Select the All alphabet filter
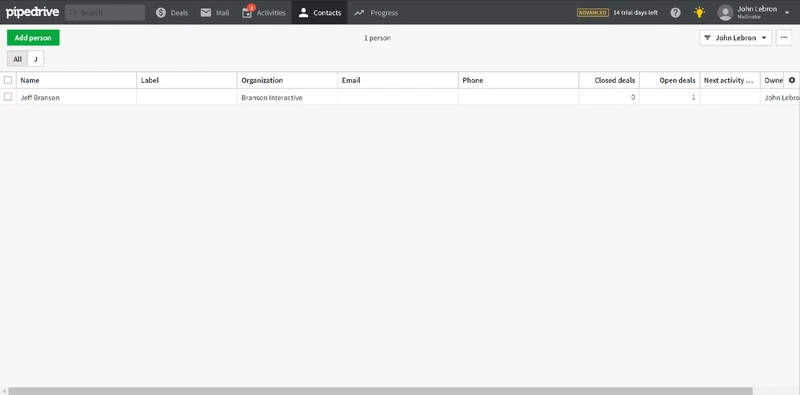This screenshot has width=800, height=395. click(x=17, y=59)
